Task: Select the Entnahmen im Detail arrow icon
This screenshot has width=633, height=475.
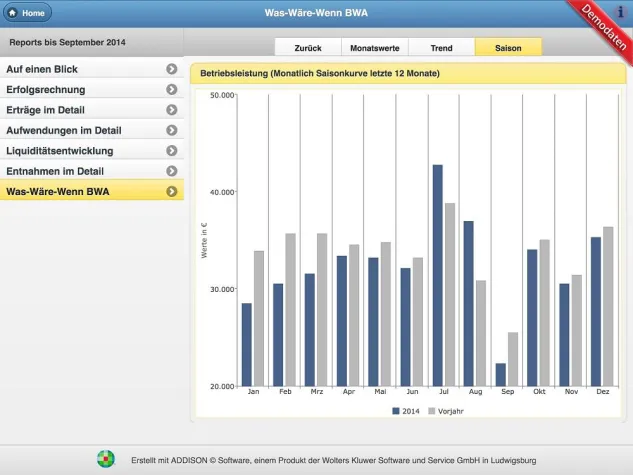Action: click(172, 171)
